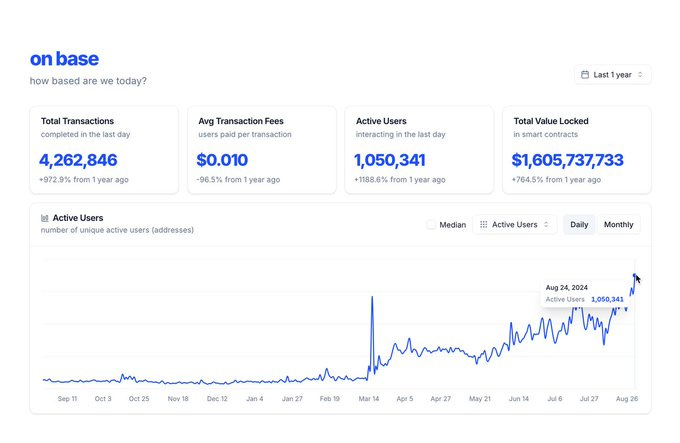This screenshot has width=680, height=443.
Task: Click the Mar 14 label on the chart axis
Action: [x=369, y=398]
